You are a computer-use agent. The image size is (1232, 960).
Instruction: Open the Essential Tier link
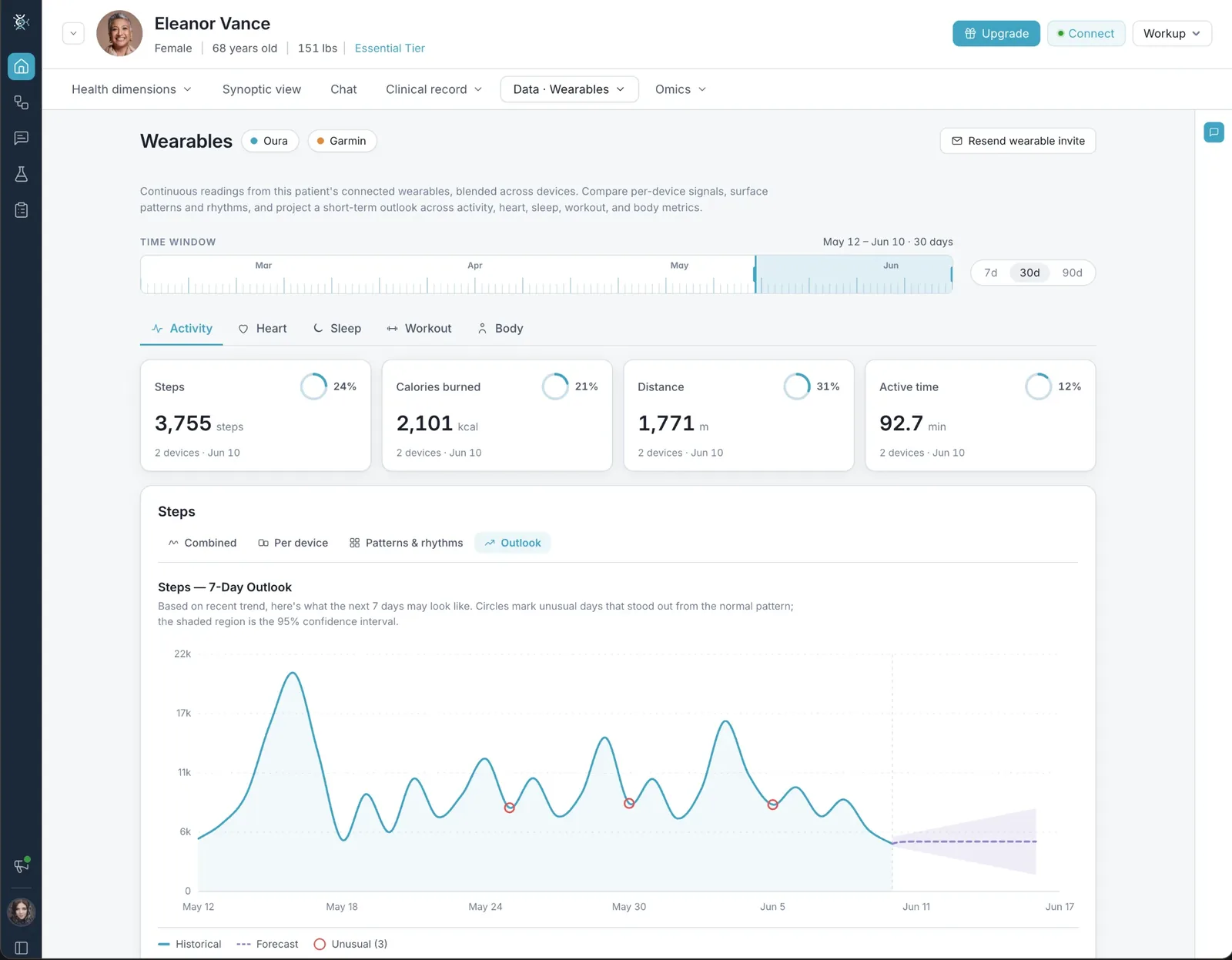(390, 48)
